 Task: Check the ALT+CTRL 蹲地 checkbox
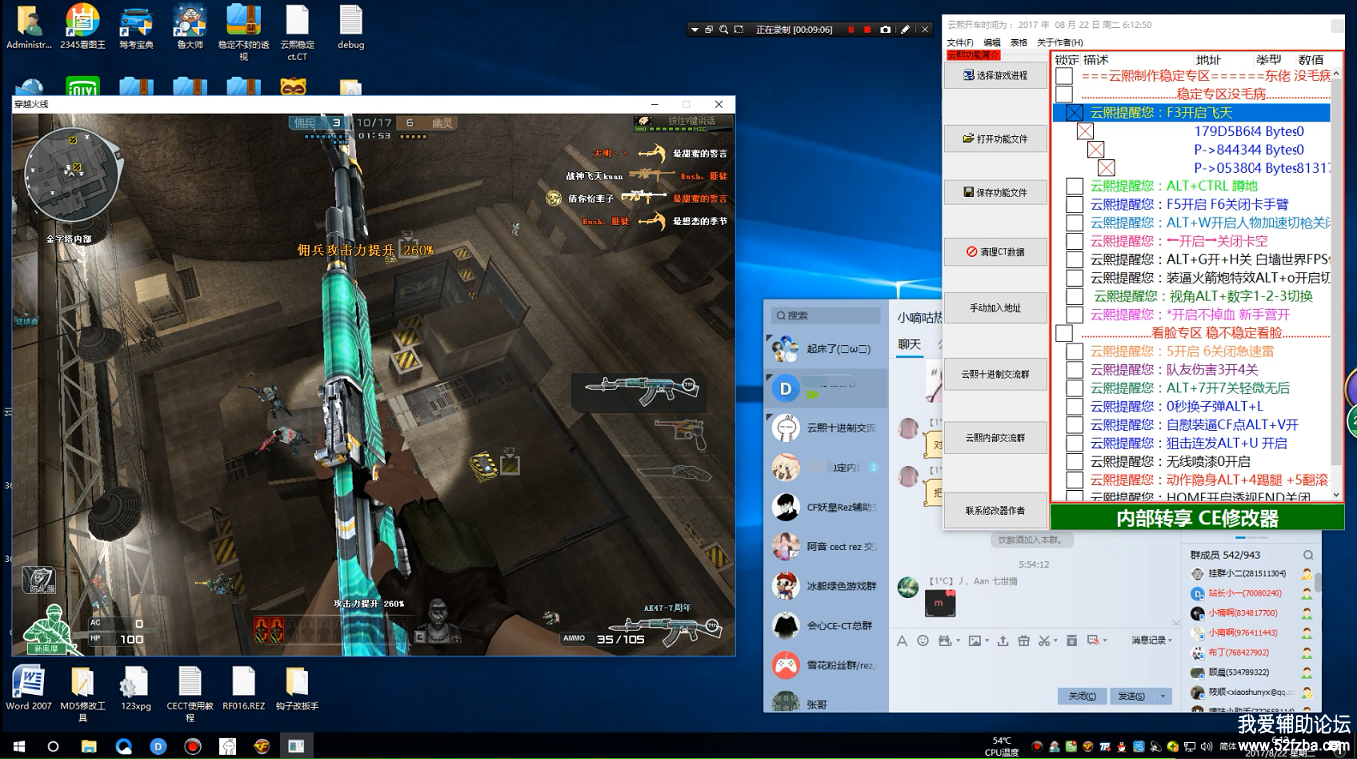coord(1074,186)
